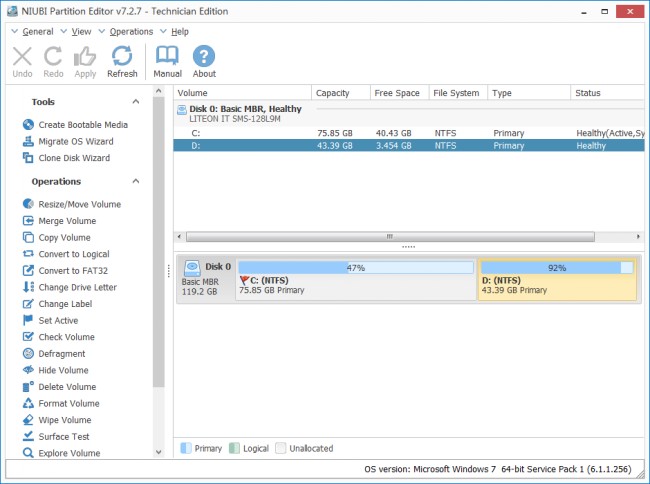Screen dimensions: 650x484
Task: Click the Wipe Volume eraser icon
Action: 28,420
